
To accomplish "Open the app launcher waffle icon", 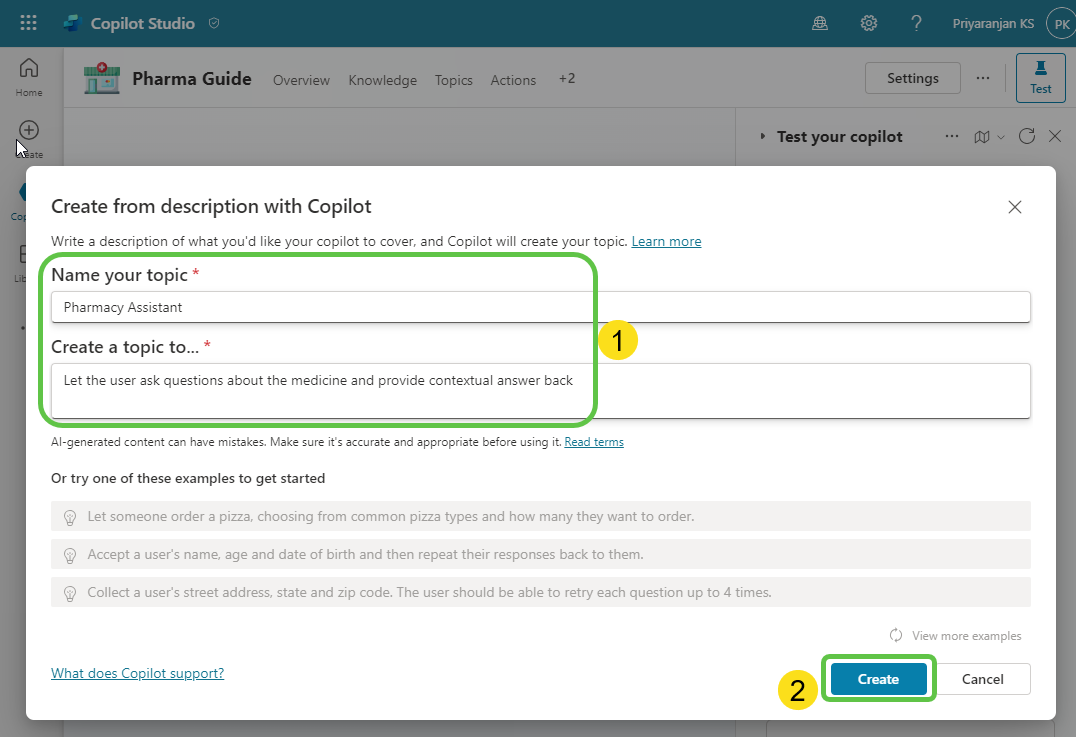I will (28, 23).
